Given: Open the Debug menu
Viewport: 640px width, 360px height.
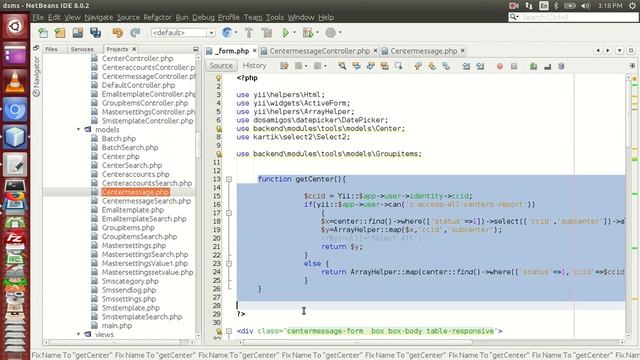Looking at the screenshot, I should (203, 17).
